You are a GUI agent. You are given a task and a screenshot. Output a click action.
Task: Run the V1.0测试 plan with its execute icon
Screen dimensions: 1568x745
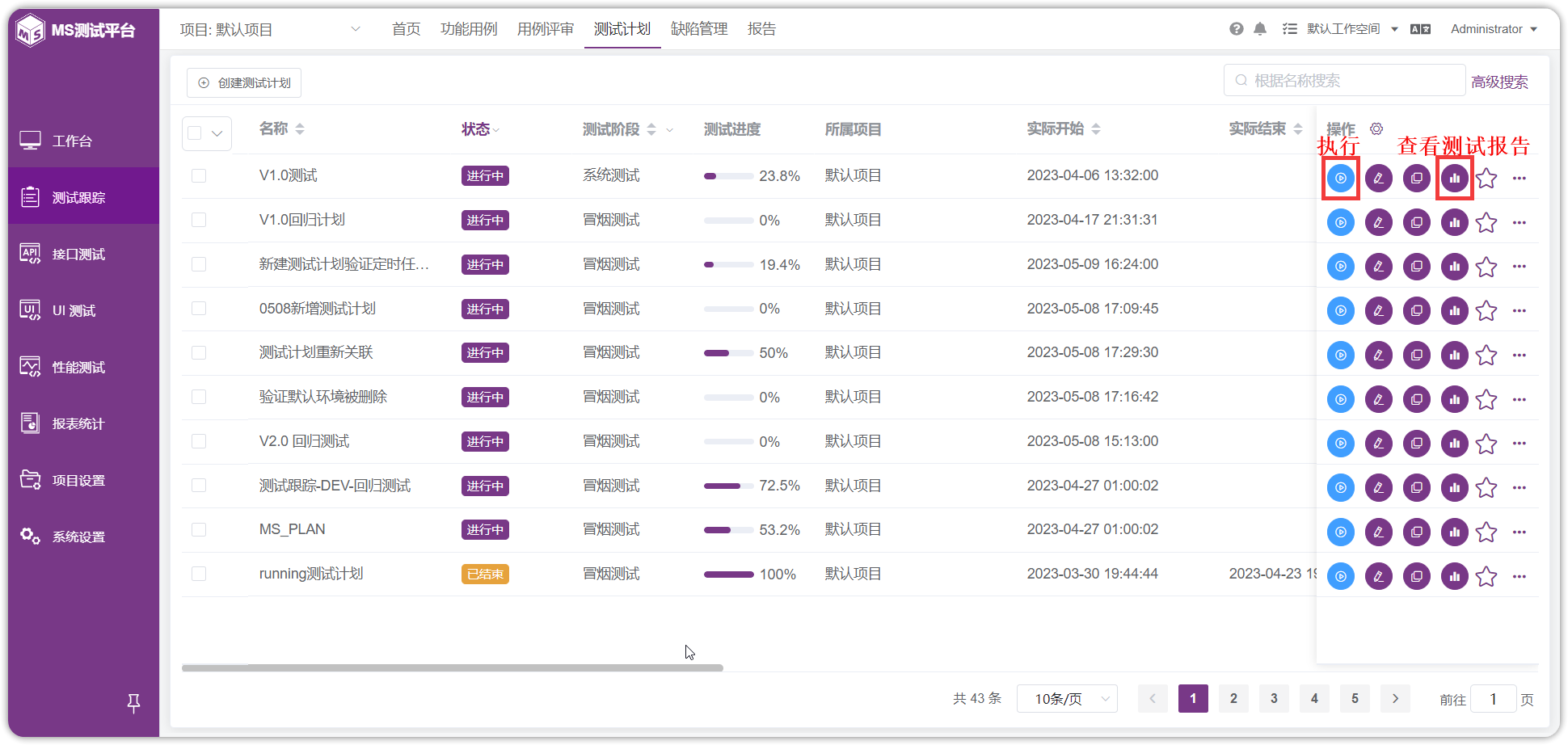click(1340, 178)
